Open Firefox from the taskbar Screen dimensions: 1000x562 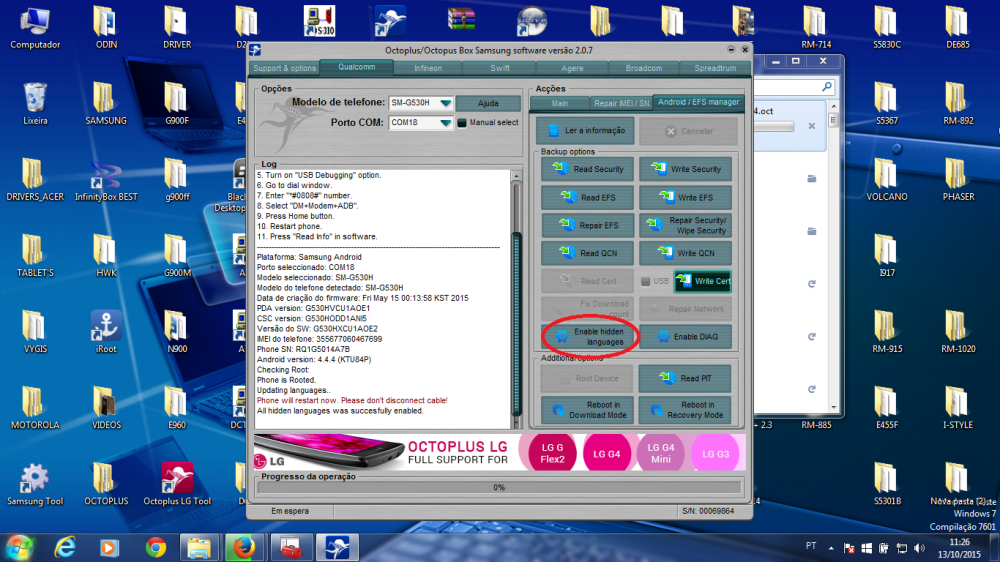[x=244, y=548]
